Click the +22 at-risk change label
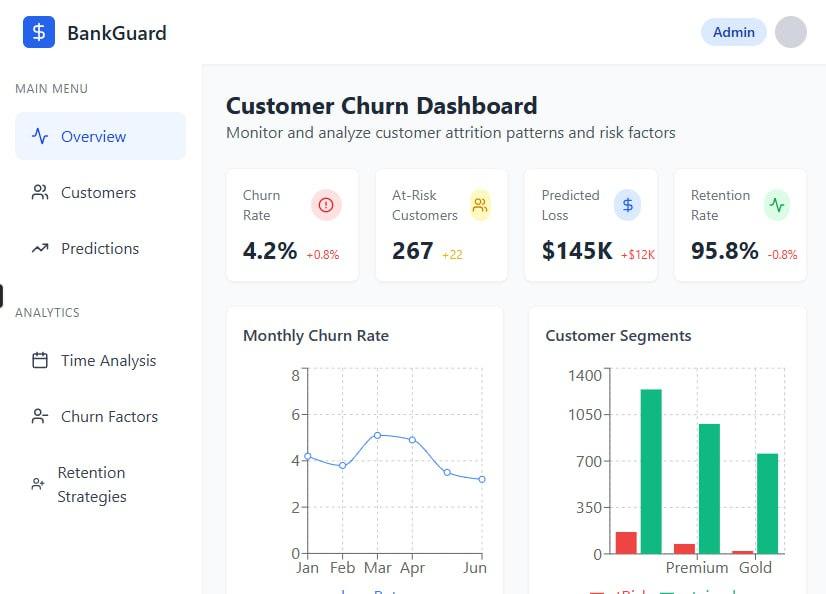Image resolution: width=826 pixels, height=594 pixels. pyautogui.click(x=452, y=255)
